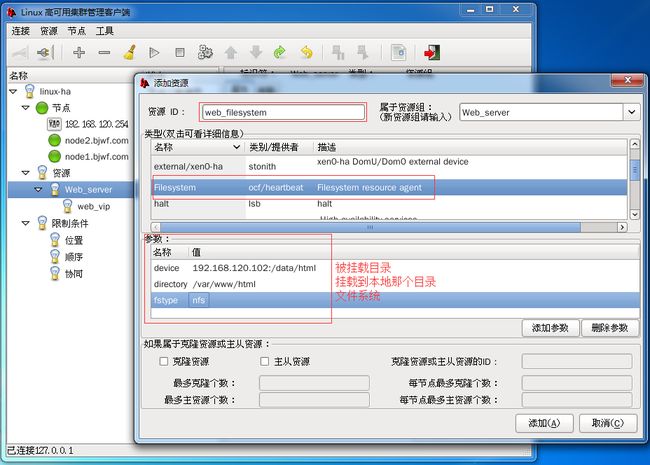Click the horizontal scrollbar left arrow
The width and height of the screenshot is (650, 465).
[156, 227]
